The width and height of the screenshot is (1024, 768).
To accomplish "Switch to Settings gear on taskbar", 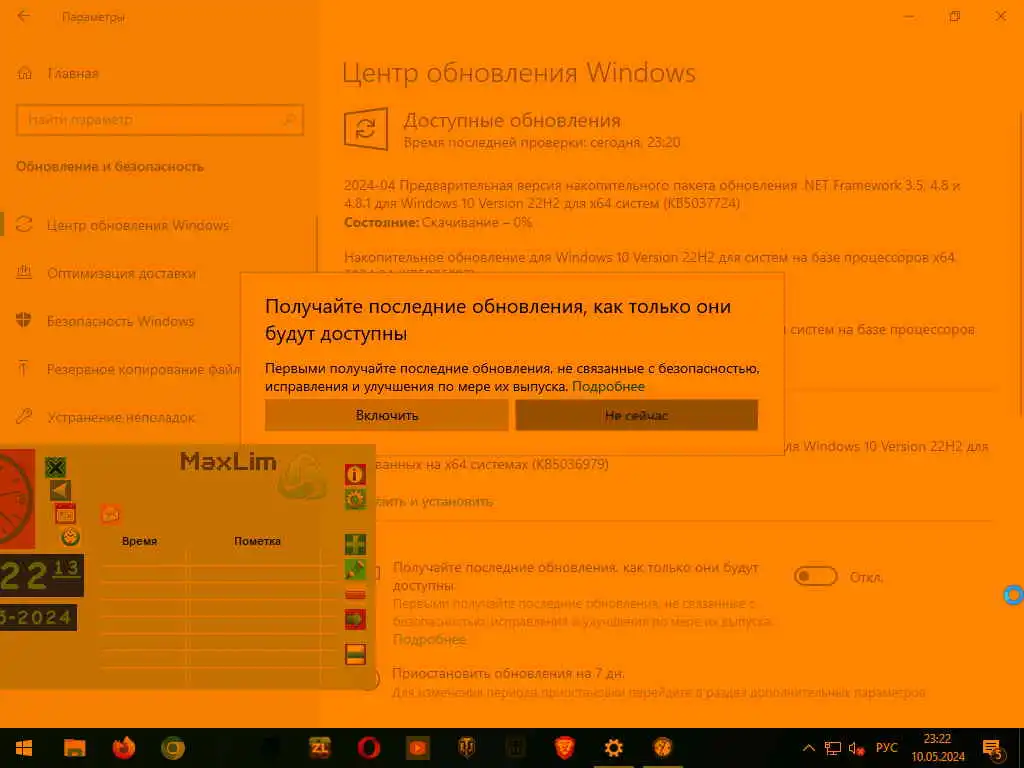I will pyautogui.click(x=613, y=748).
